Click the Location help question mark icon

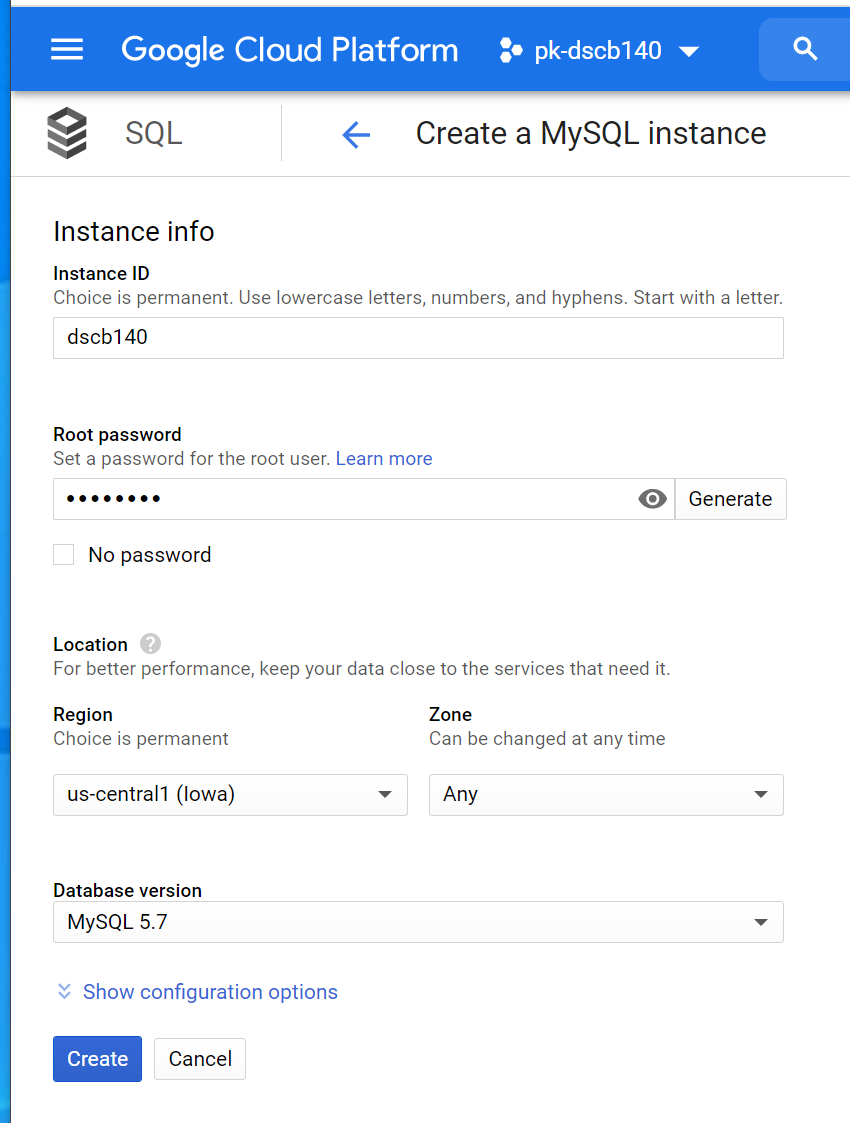pos(151,644)
